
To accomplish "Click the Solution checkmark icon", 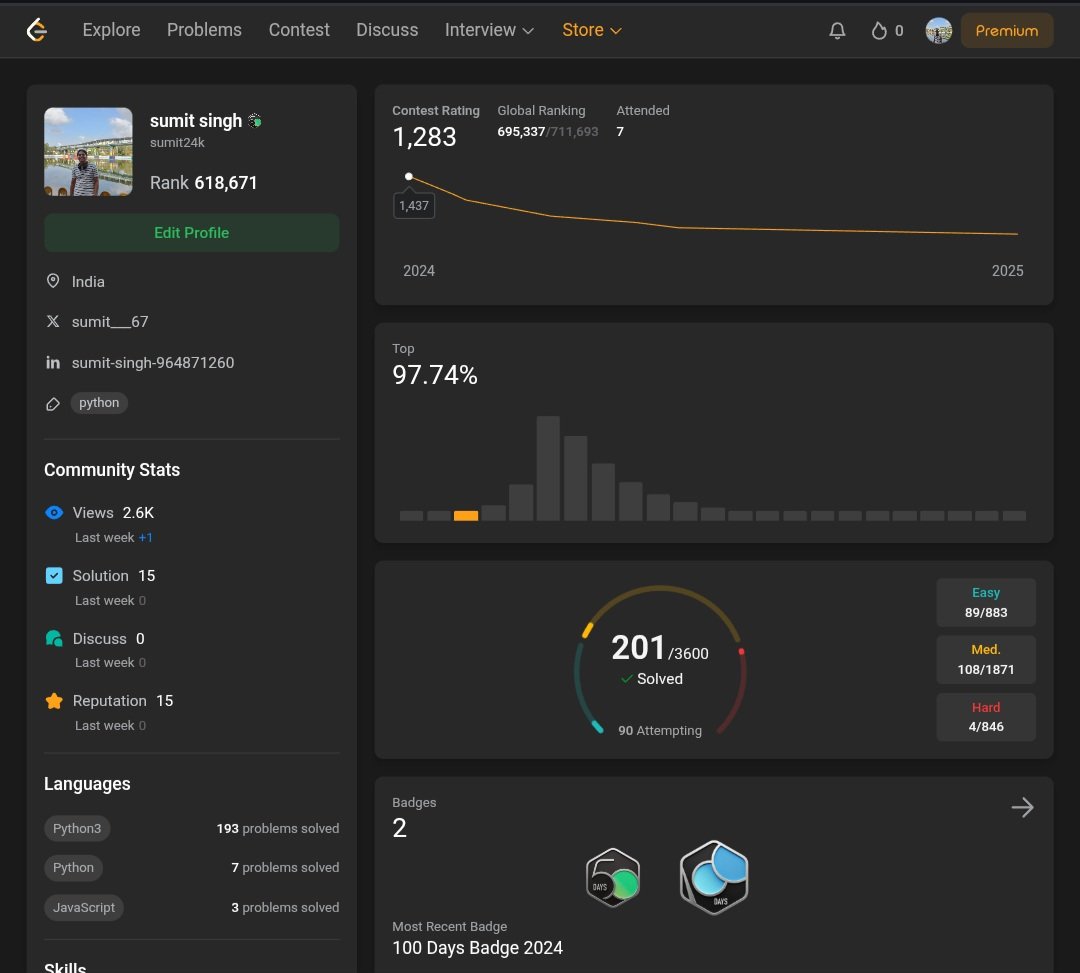I will coord(54,576).
